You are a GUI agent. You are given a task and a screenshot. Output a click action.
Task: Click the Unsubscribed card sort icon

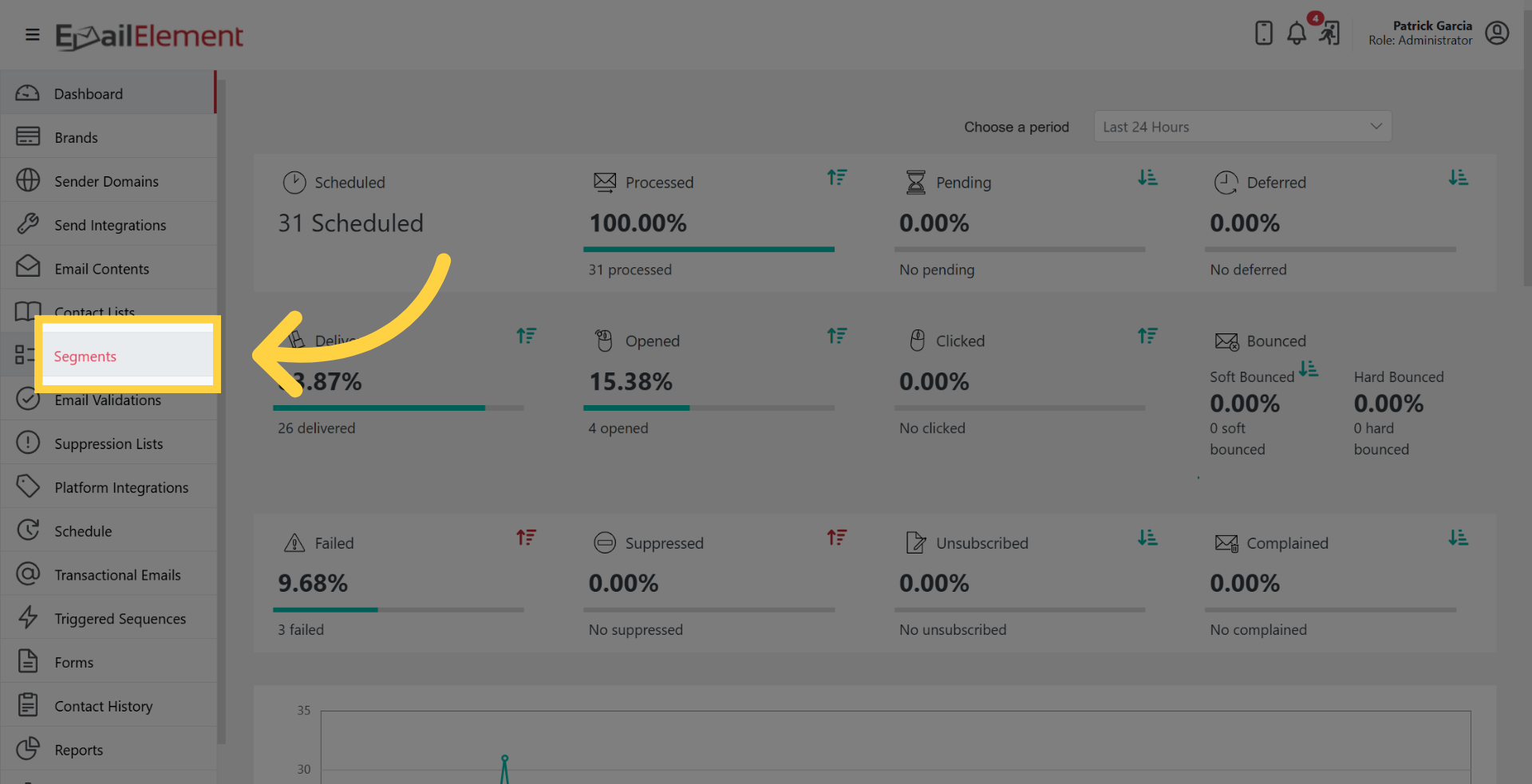pos(1147,538)
